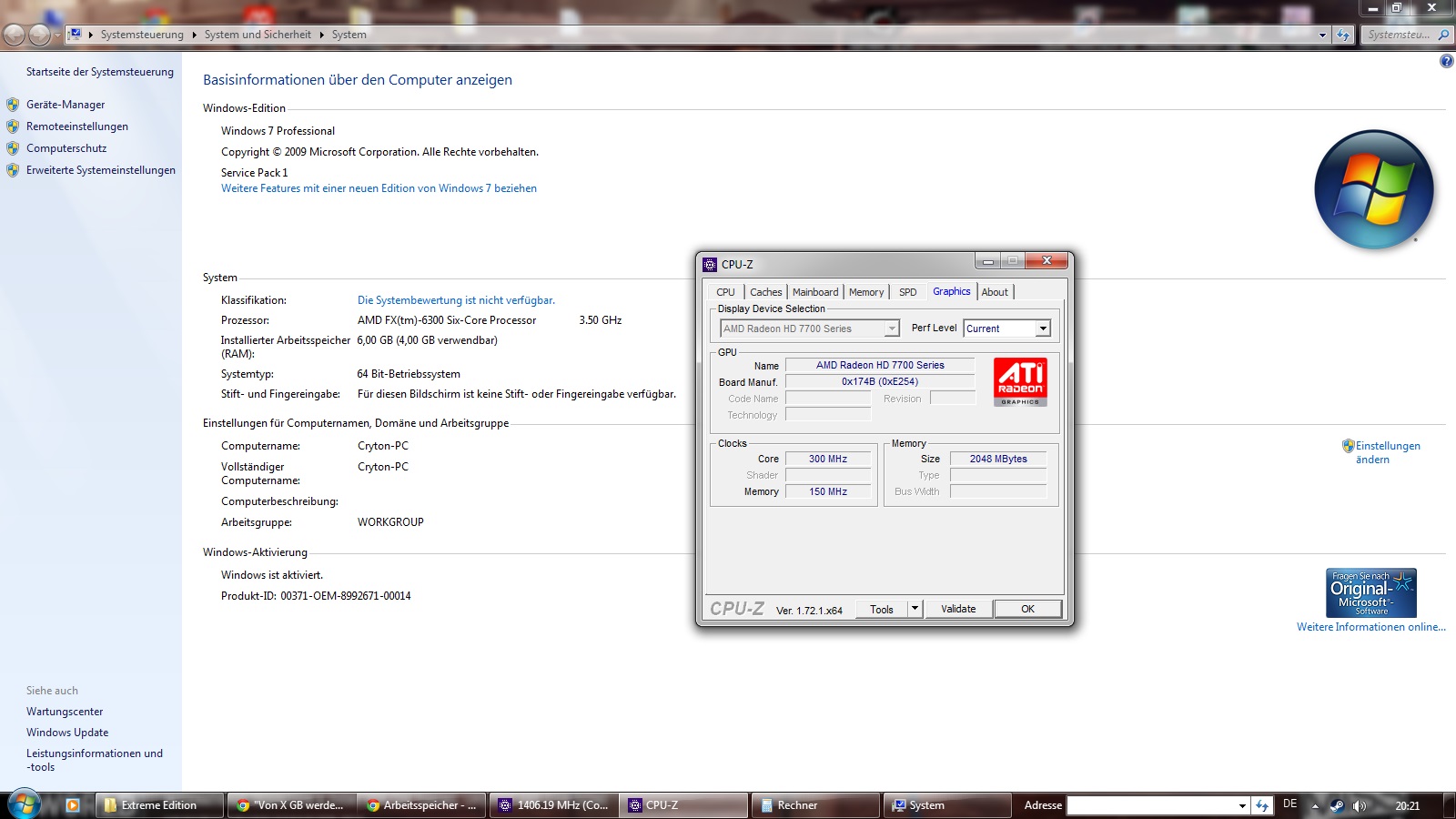Open the volume speaker tray icon
This screenshot has height=819, width=1456.
pos(1360,805)
